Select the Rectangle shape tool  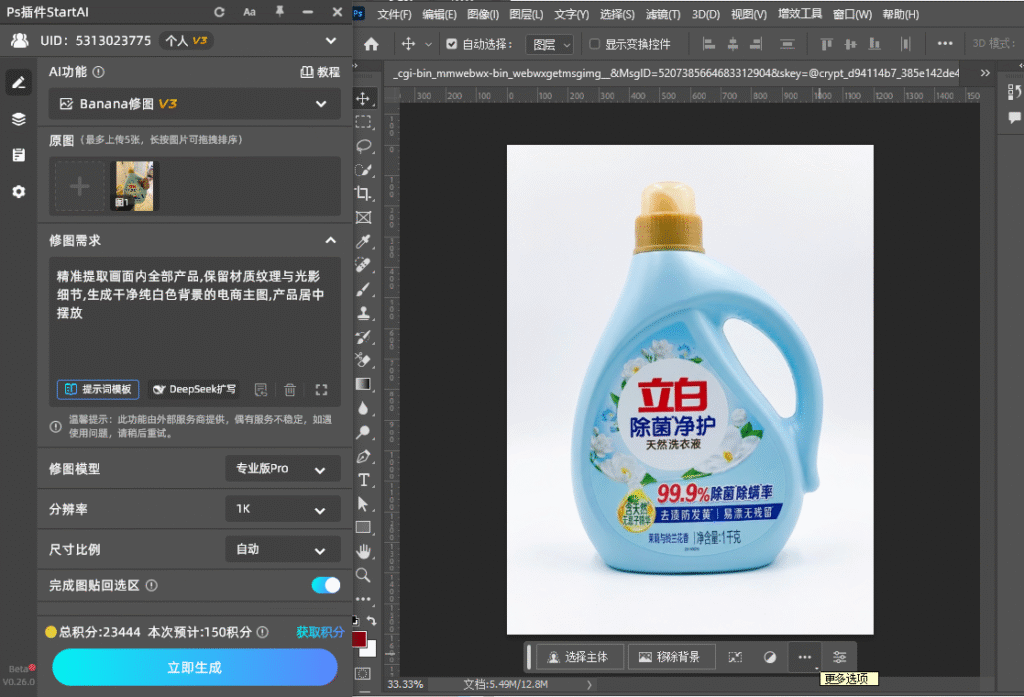[363, 527]
